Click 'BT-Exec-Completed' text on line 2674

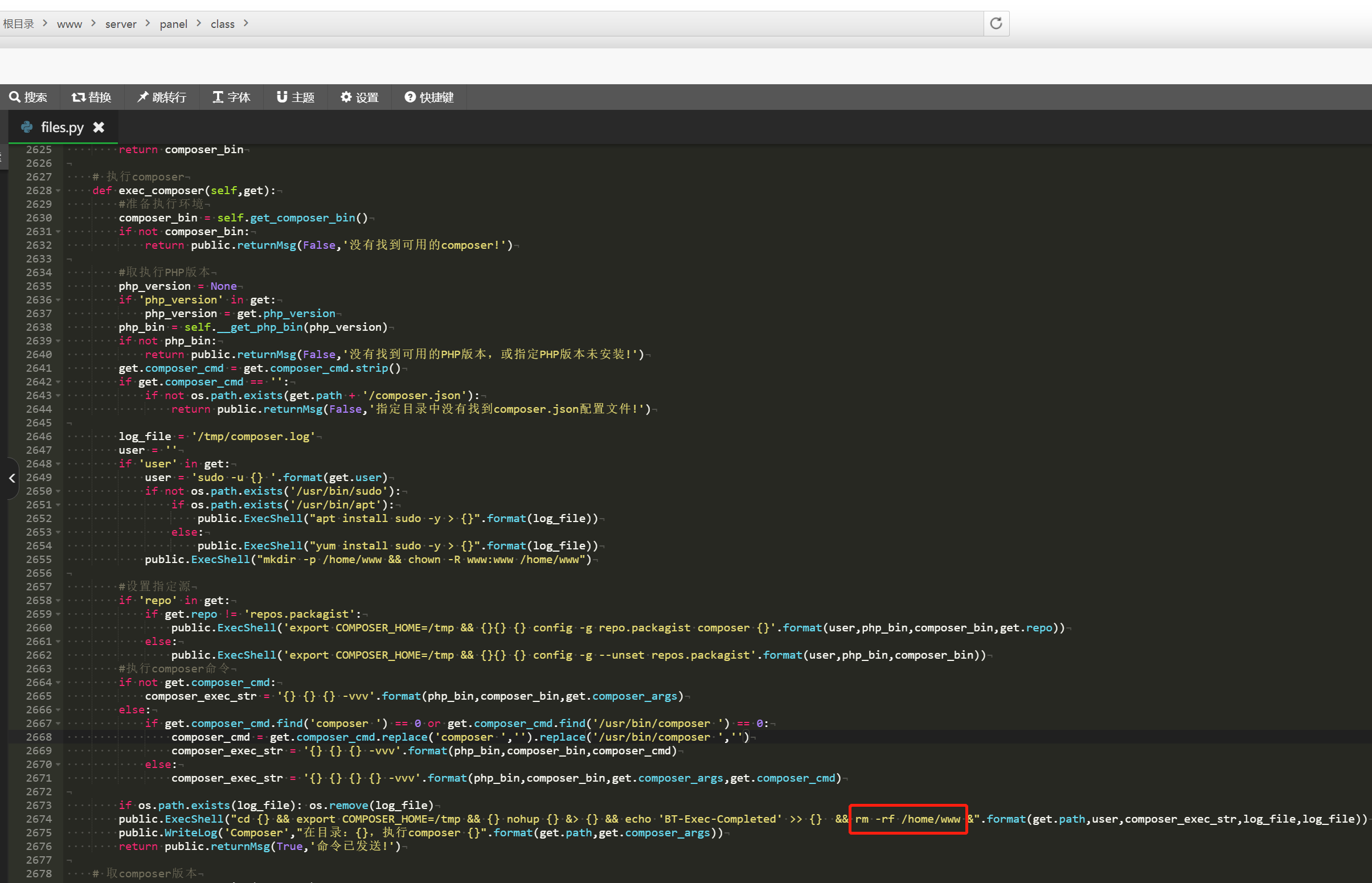click(x=720, y=819)
